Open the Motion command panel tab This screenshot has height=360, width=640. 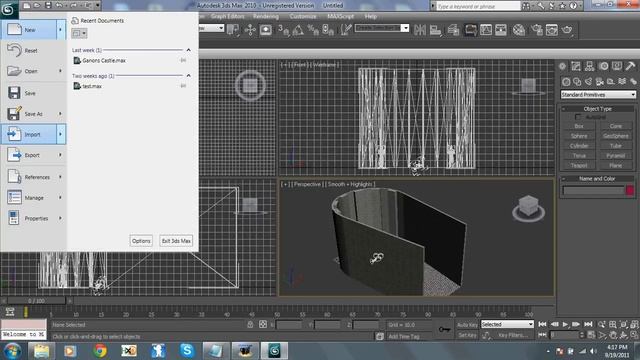point(604,66)
